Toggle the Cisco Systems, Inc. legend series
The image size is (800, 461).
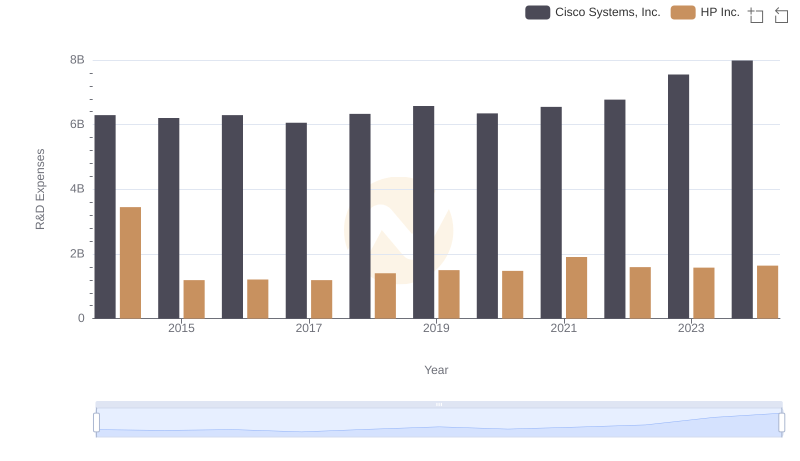593,12
